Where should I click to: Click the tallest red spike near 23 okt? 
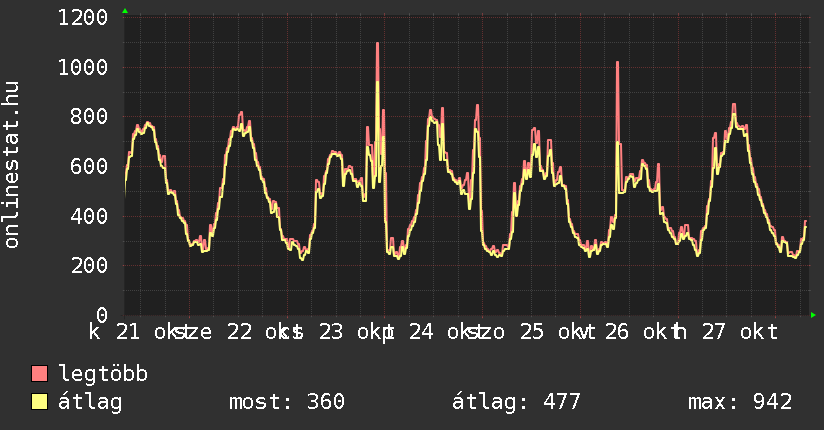(377, 46)
